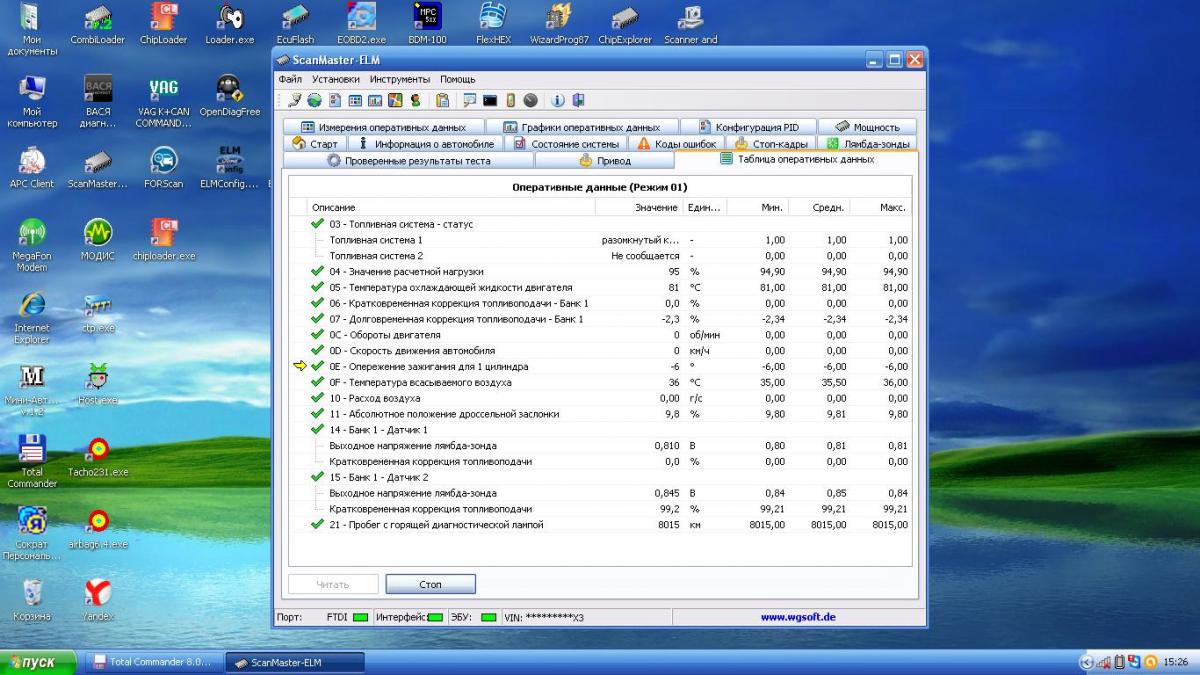Click the person figure icon in ScanMaster toolbar
This screenshot has width=1200, height=675.
point(415,100)
